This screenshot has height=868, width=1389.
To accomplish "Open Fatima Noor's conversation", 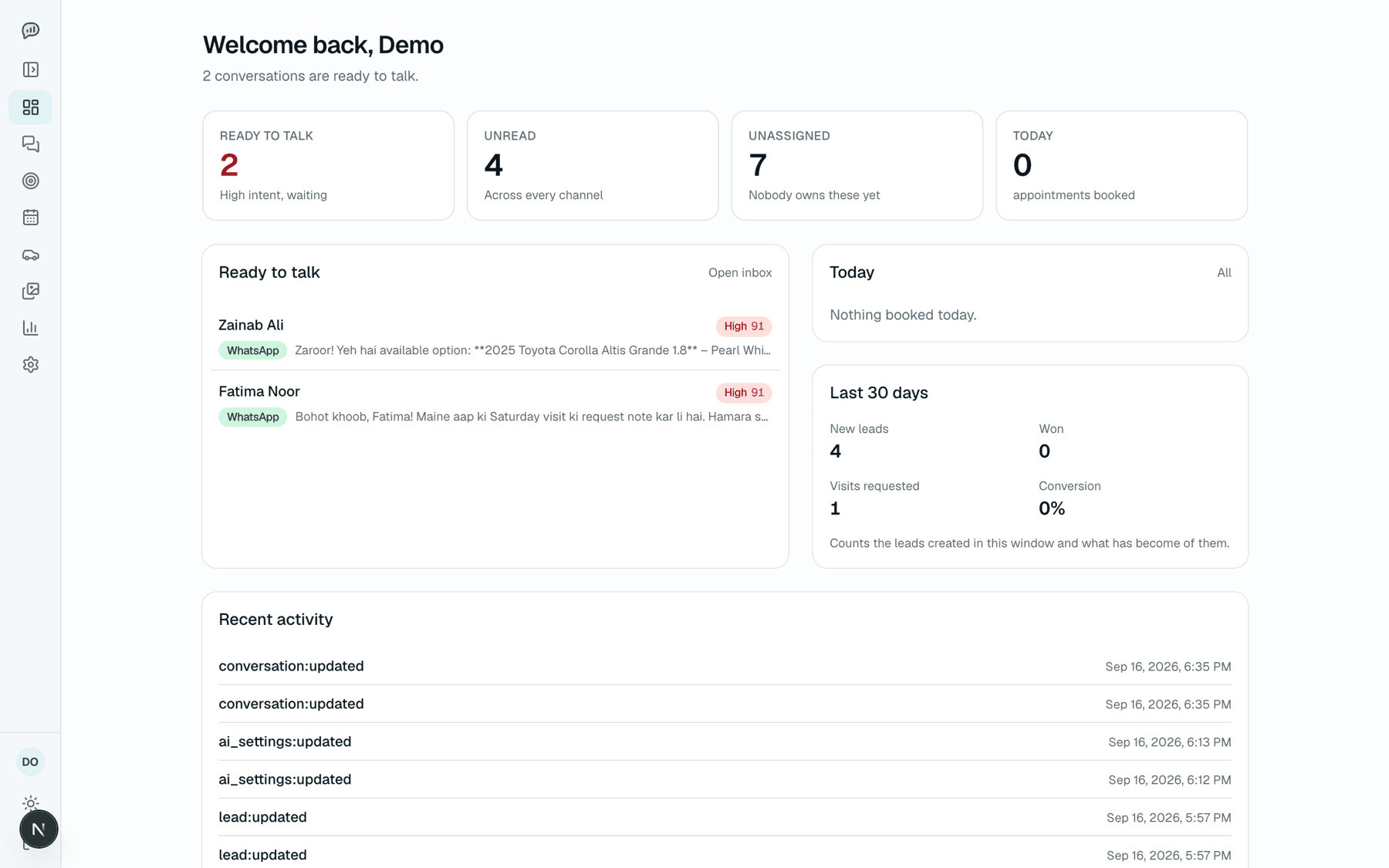I will coord(495,404).
